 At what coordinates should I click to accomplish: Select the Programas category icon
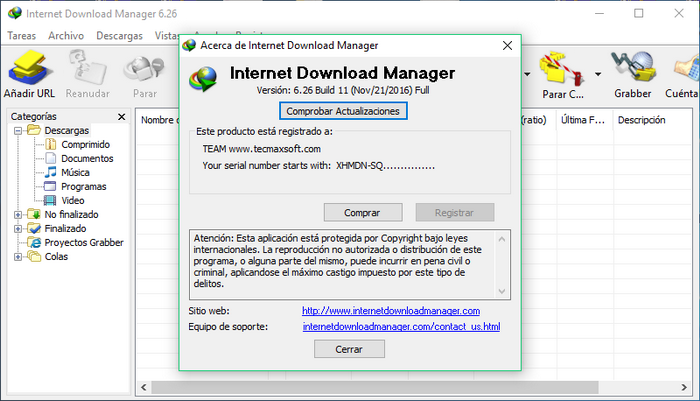[50, 186]
